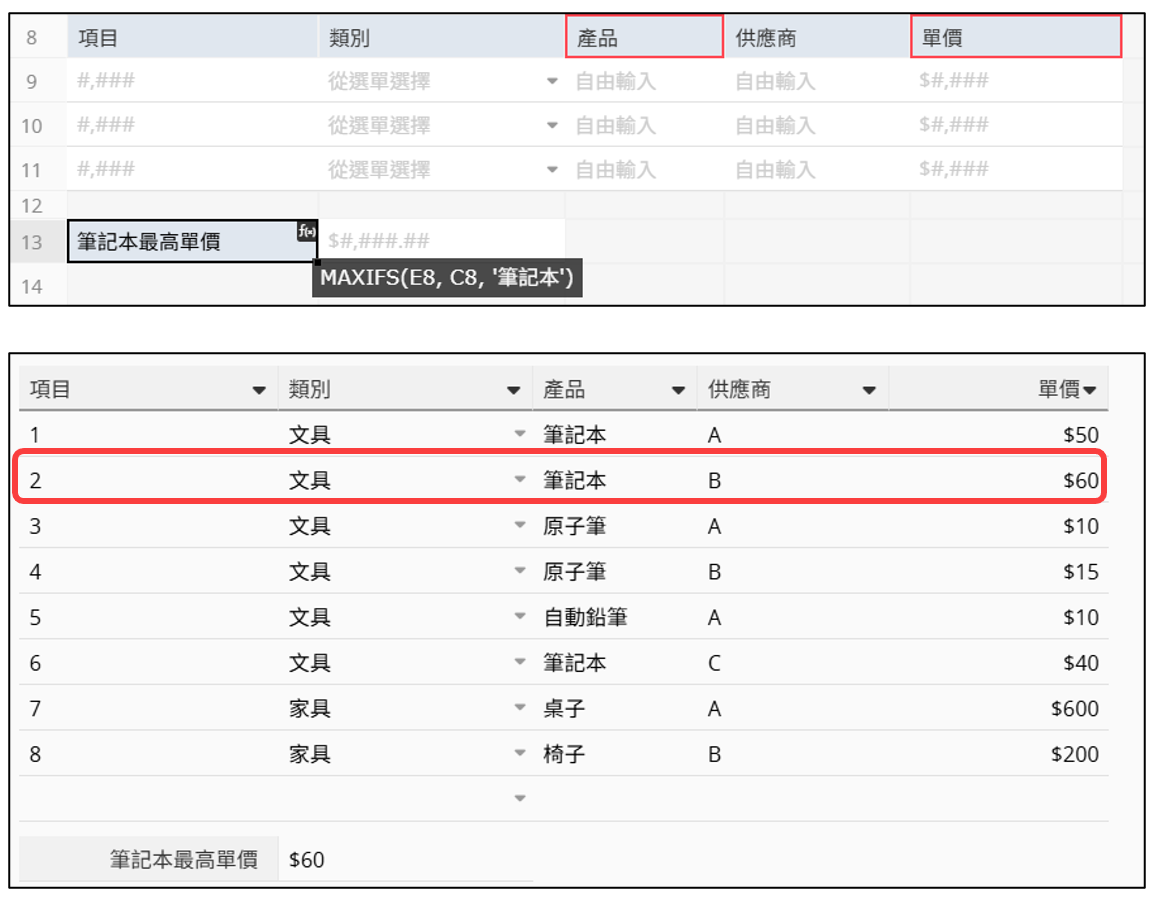The height and width of the screenshot is (898, 1159).
Task: Expand the 從選單選擇 dropdown in row 10
Action: coord(552,125)
